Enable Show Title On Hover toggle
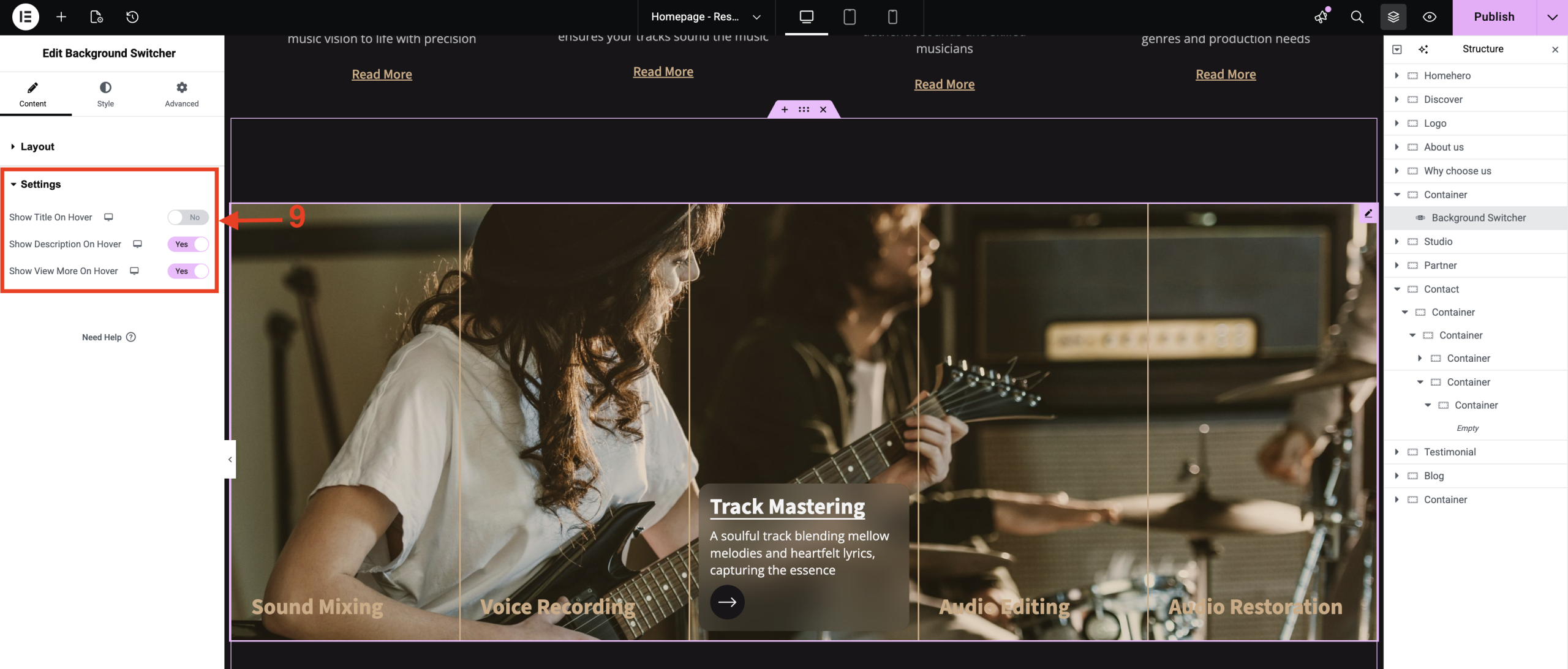 pyautogui.click(x=188, y=217)
